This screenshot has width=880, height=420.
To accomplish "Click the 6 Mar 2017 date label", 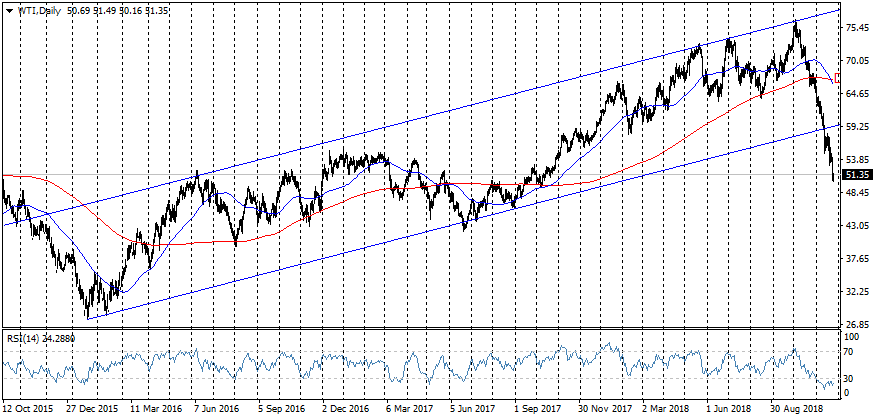I will 411,410.
